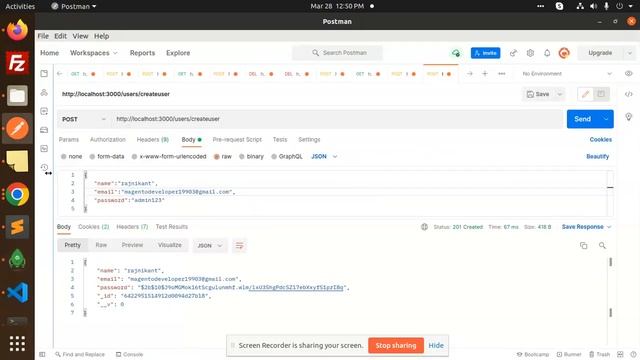Toggle the environment quick look eye icon
Screen dimensions: 640x360
629,73
